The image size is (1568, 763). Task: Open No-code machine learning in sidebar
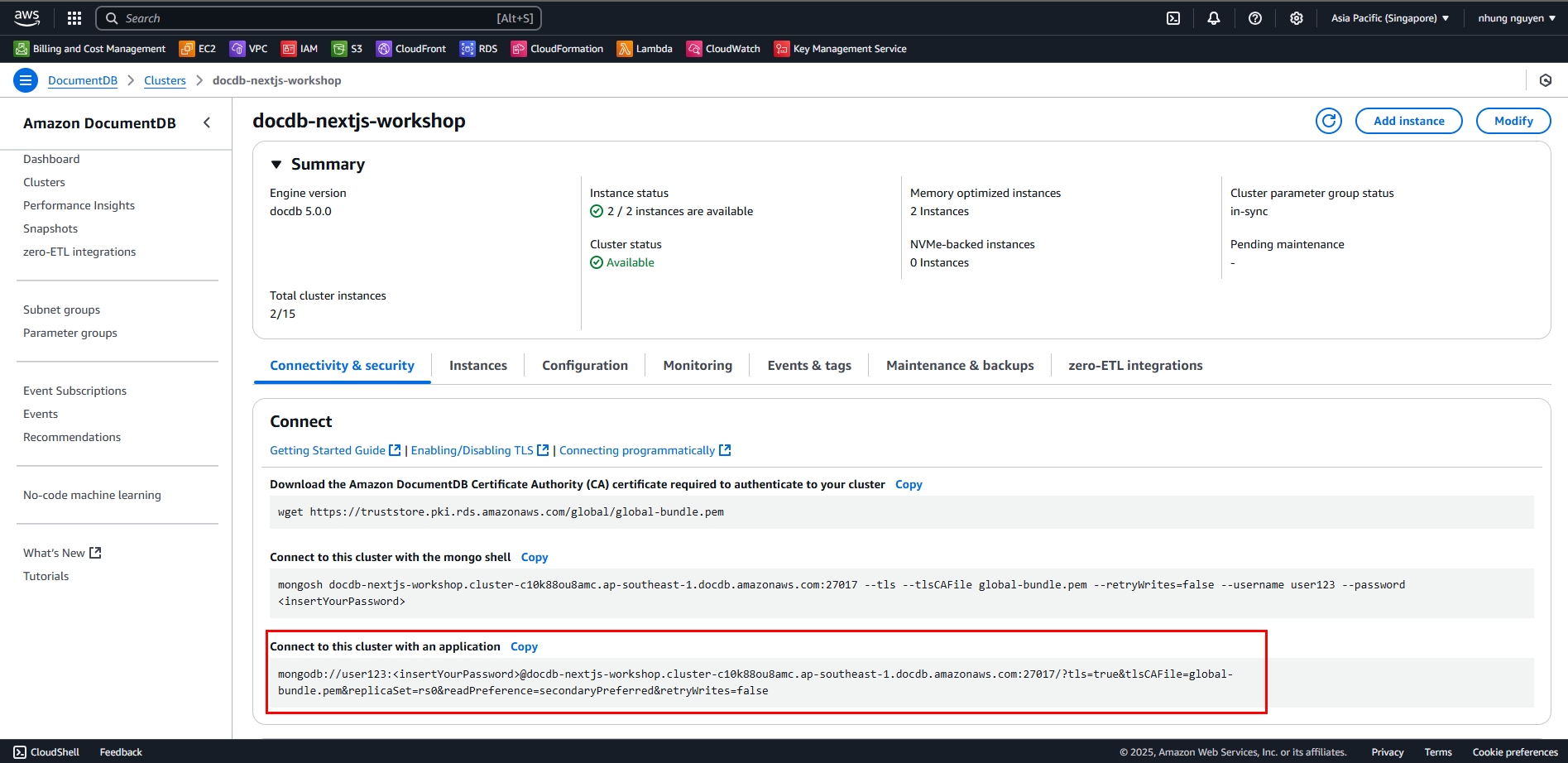point(92,495)
